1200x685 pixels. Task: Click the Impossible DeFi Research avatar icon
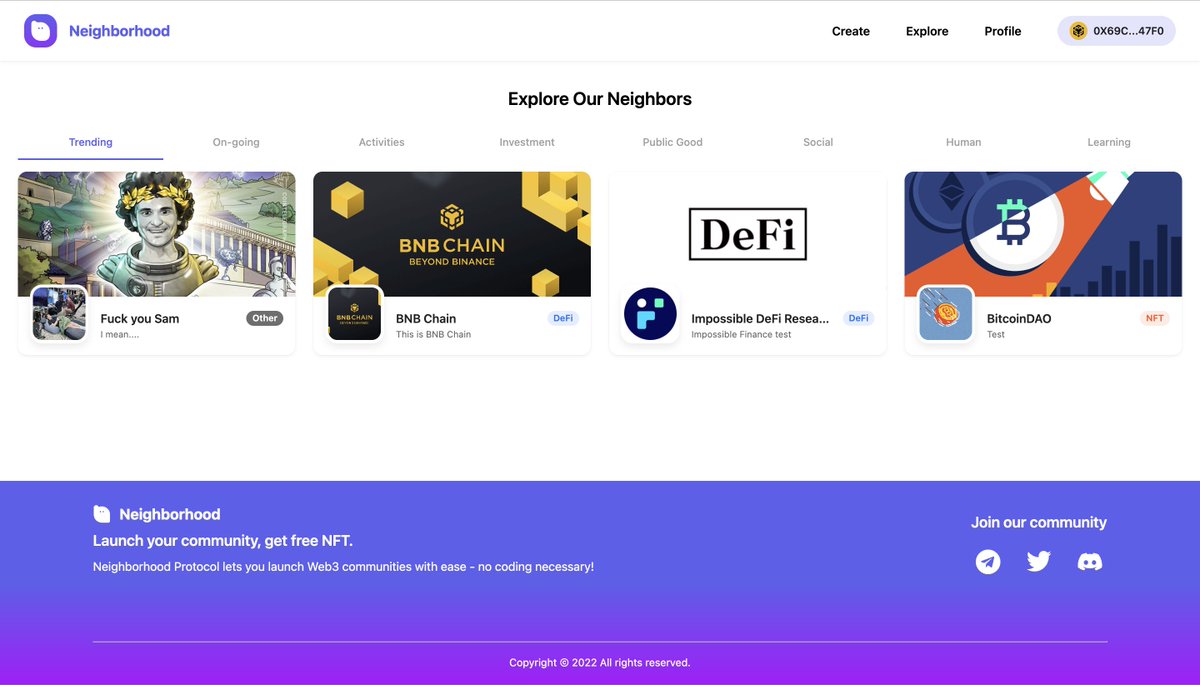650,314
